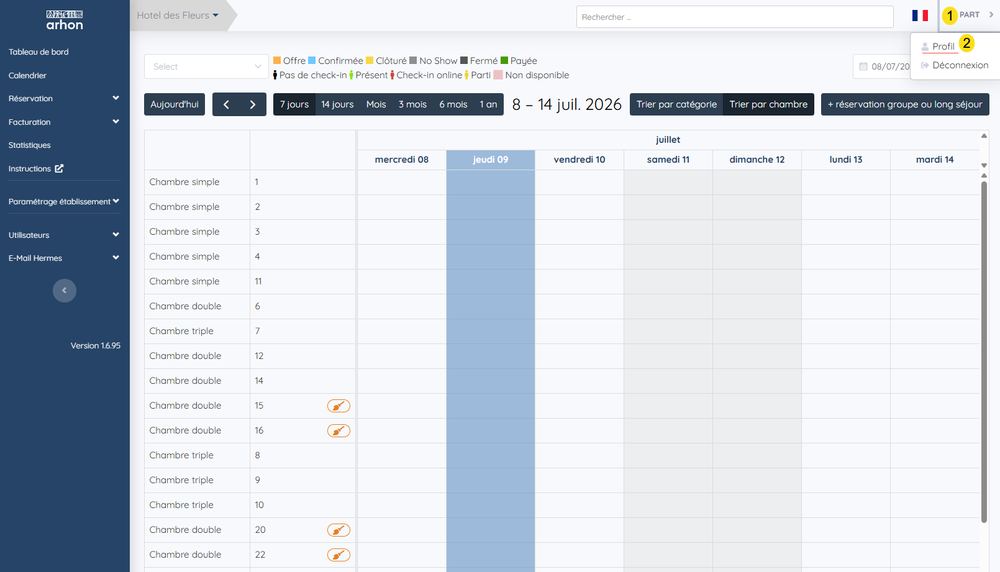Click the Déconnexion logout icon

(x=925, y=65)
